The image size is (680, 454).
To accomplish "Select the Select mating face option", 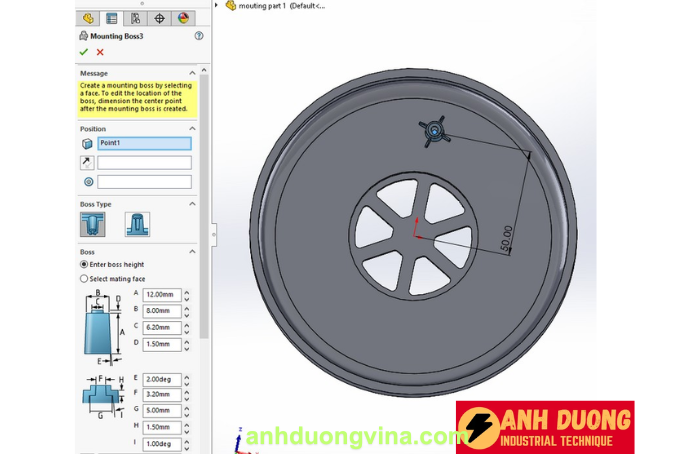I will (x=84, y=279).
